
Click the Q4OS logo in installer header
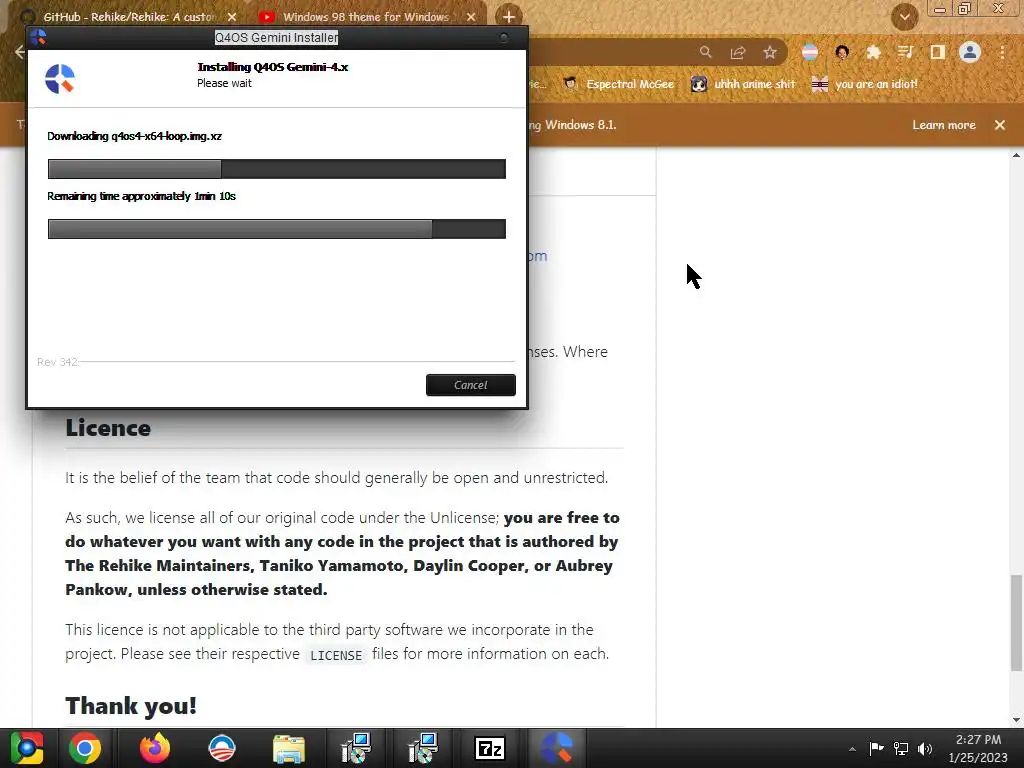[60, 79]
